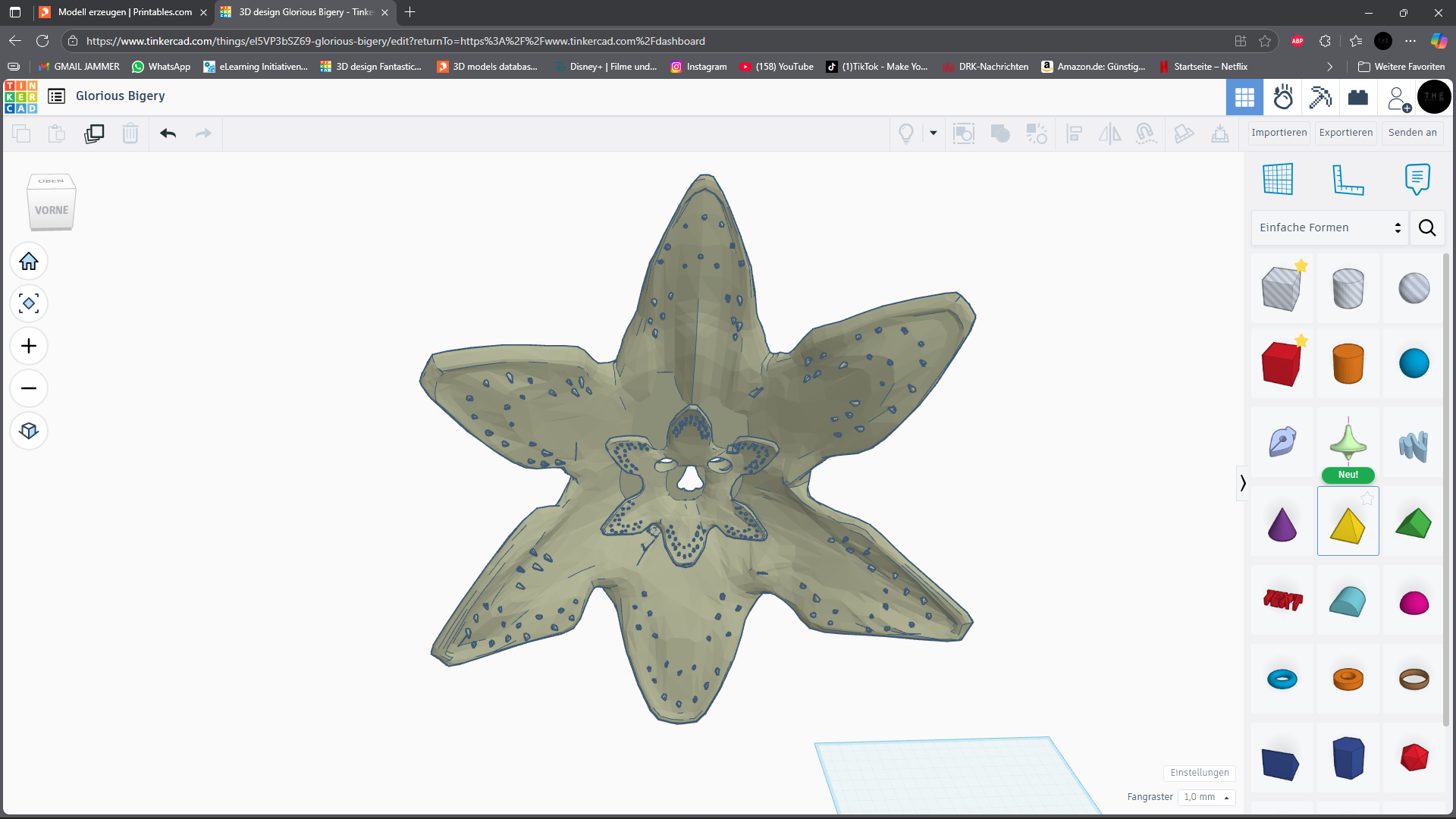Image resolution: width=1456 pixels, height=819 pixels.
Task: Switch to orthographic view cube icon
Action: click(29, 431)
